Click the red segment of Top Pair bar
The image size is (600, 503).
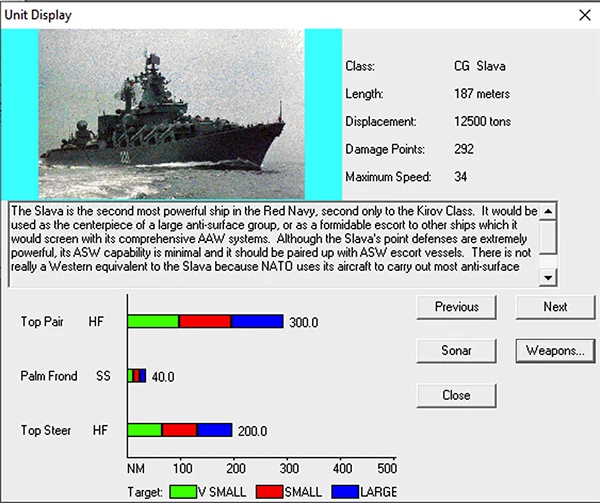pyautogui.click(x=204, y=322)
